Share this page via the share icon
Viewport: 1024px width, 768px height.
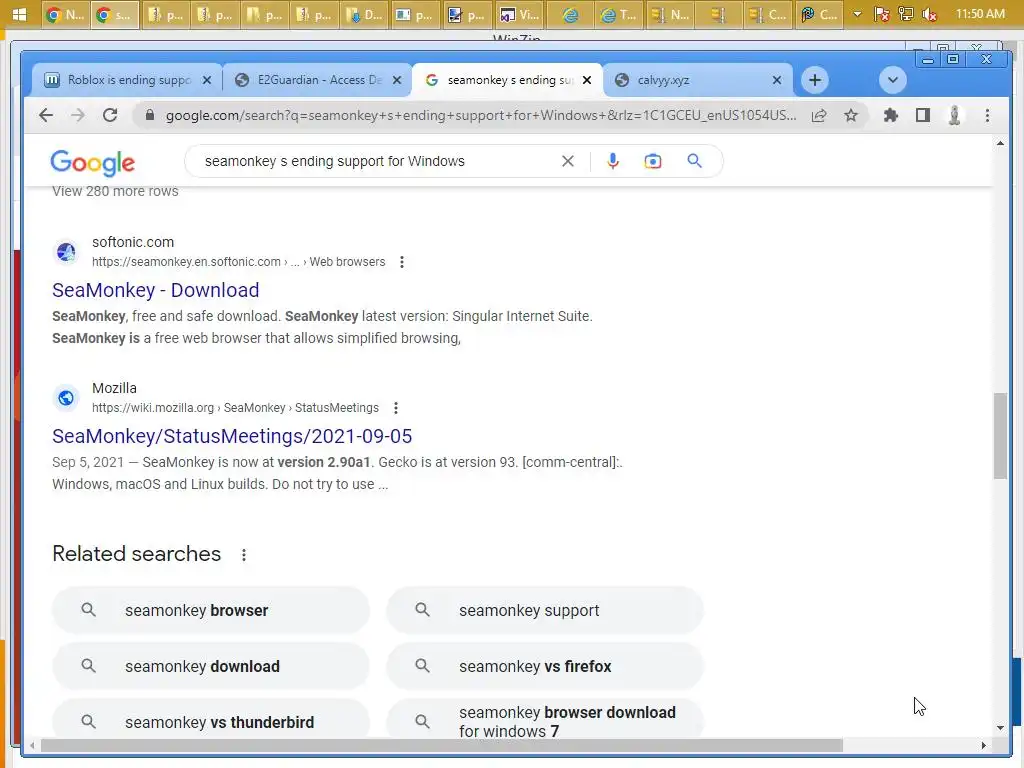coord(819,116)
